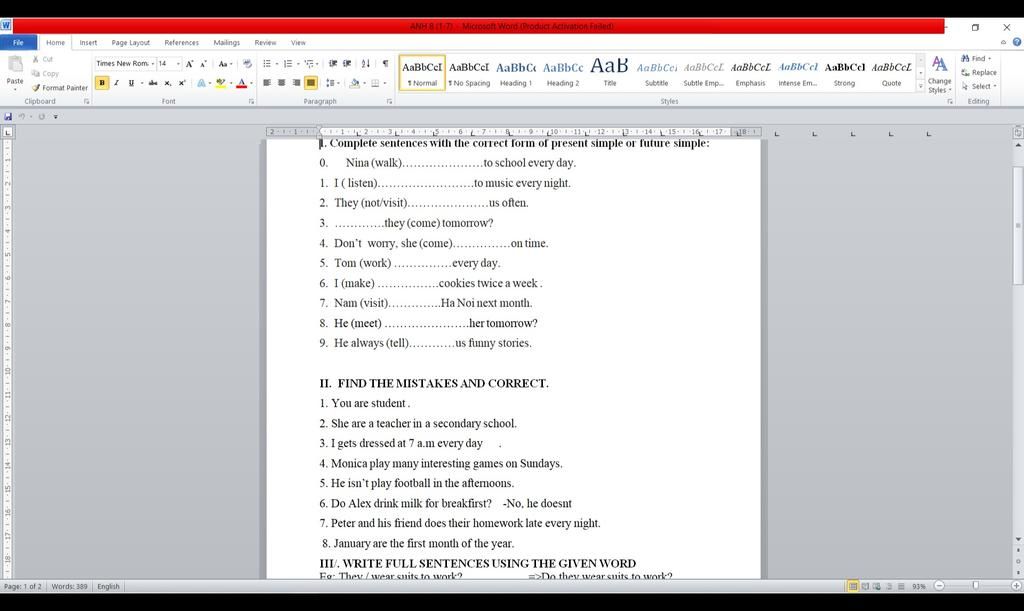1024x611 pixels.
Task: Toggle Subscript formatting
Action: click(168, 83)
